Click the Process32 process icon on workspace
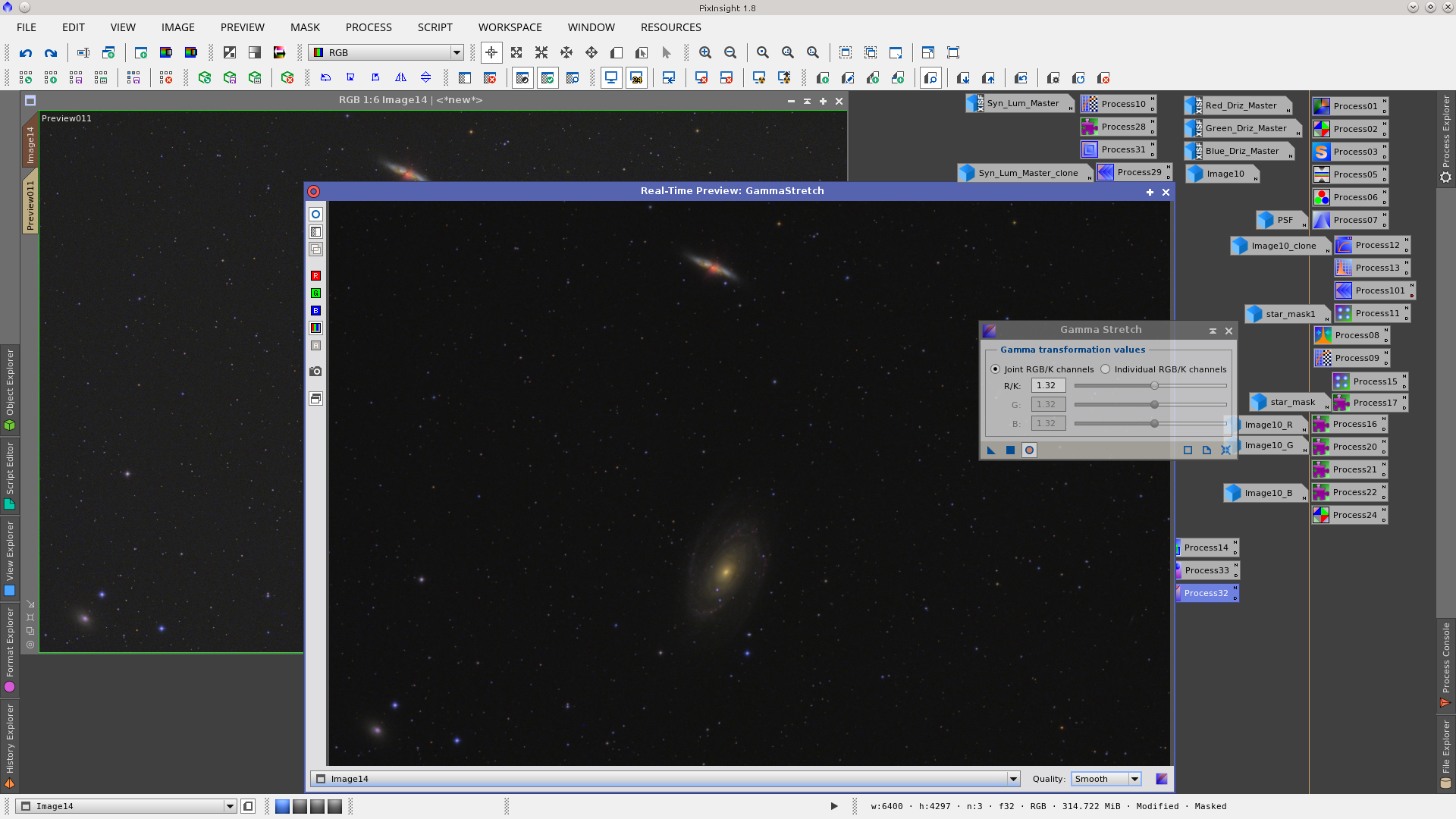Screen dimensions: 1456x819 (x=1206, y=592)
